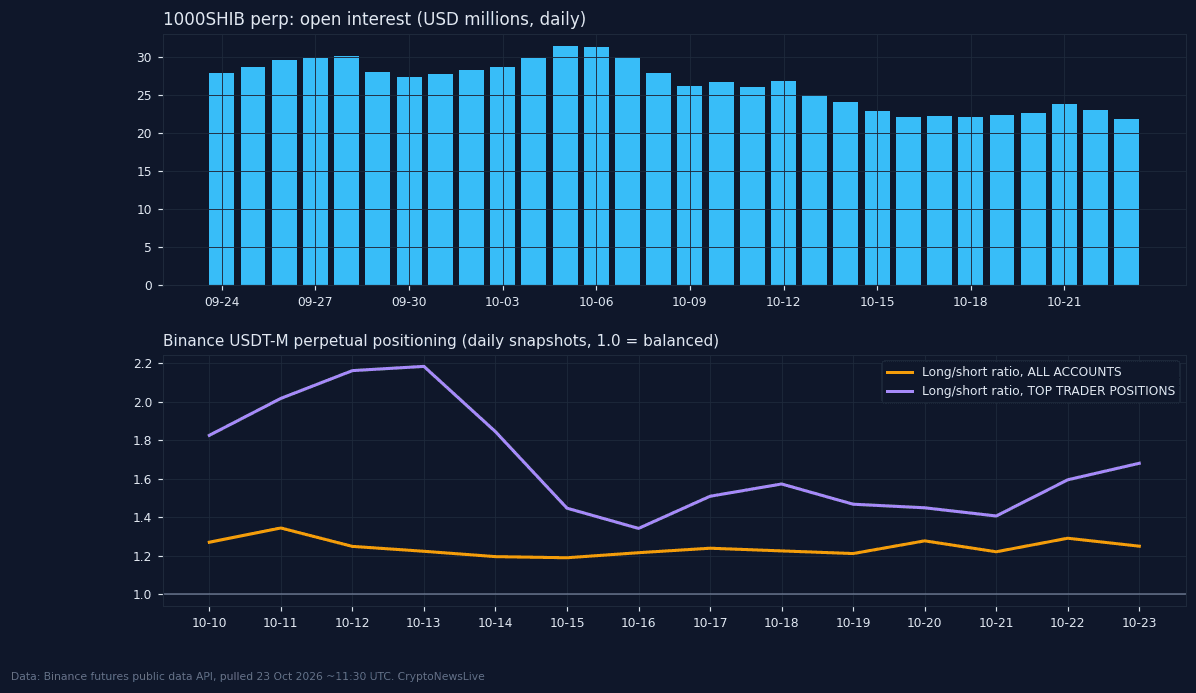Select the 10-21 open interest bar

(x=1064, y=195)
